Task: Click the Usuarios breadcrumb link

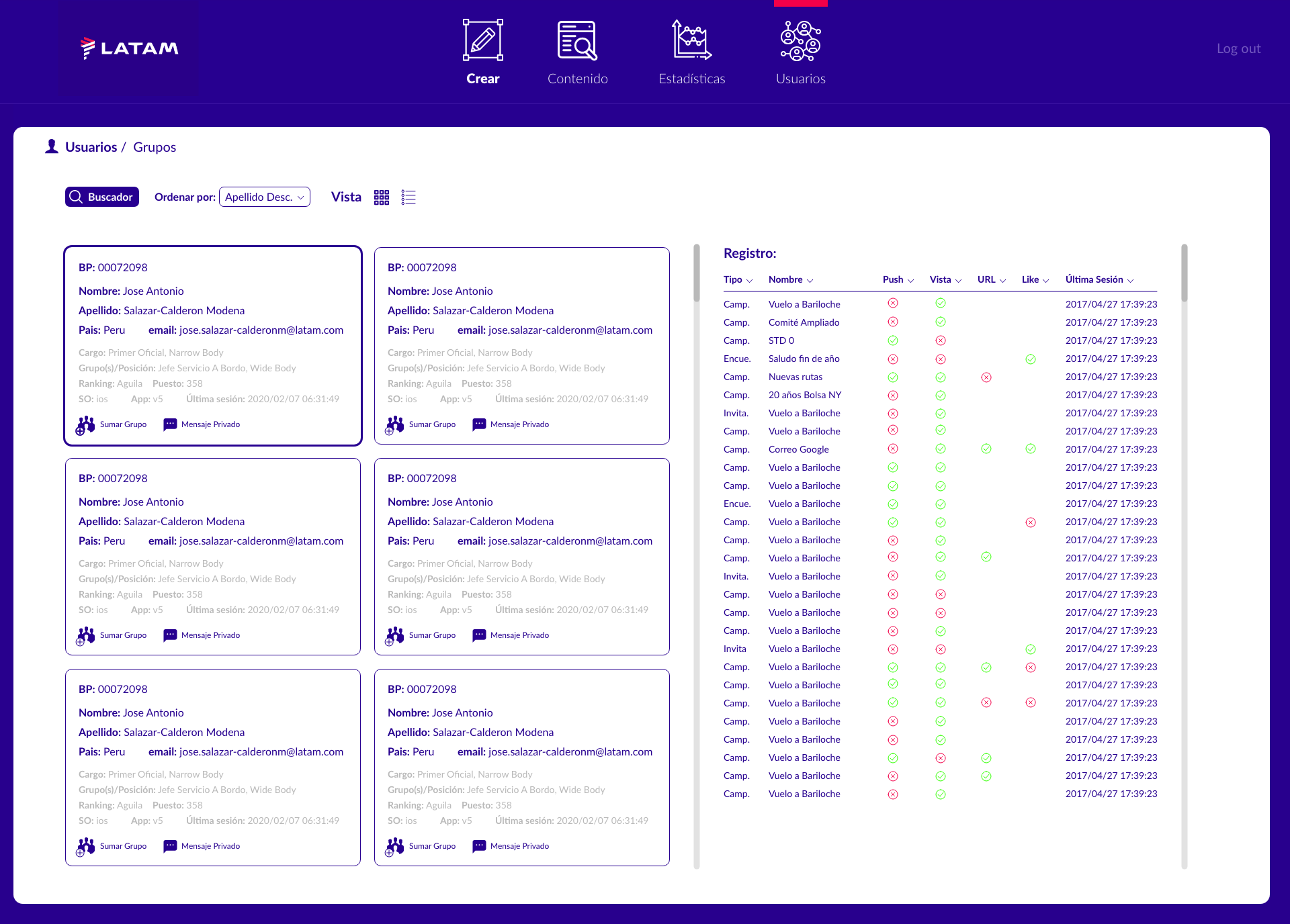Action: point(91,147)
